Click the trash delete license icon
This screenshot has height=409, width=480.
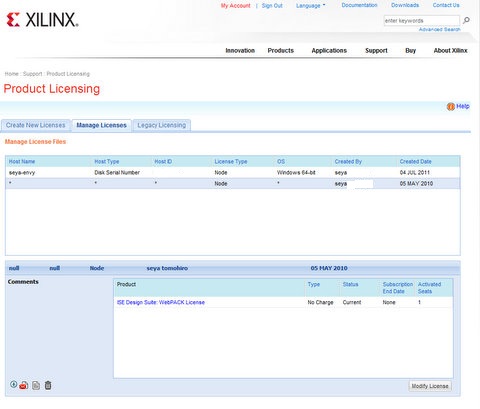pyautogui.click(x=48, y=385)
